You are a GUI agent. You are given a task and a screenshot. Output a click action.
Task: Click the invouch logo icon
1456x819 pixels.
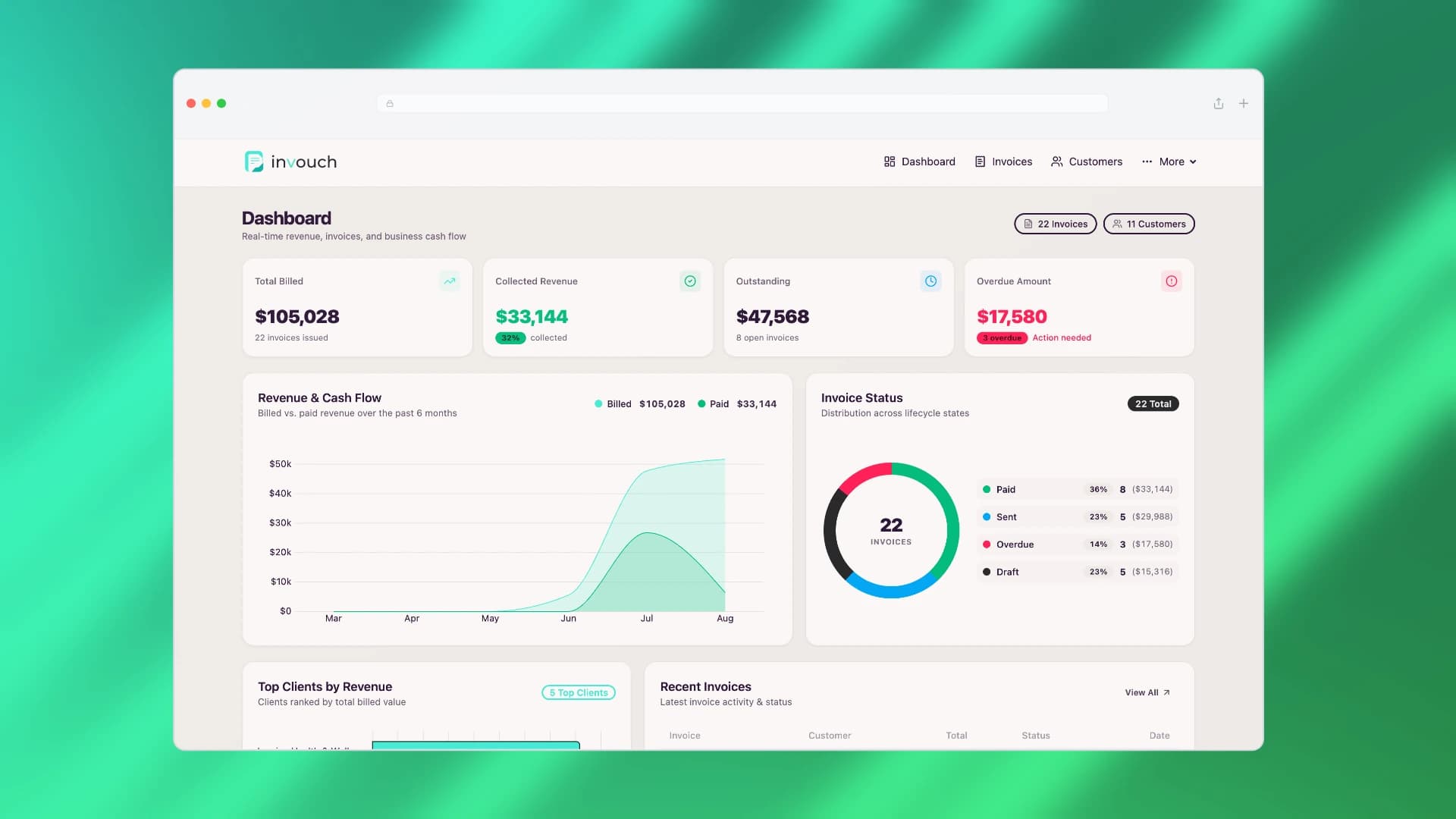point(254,162)
